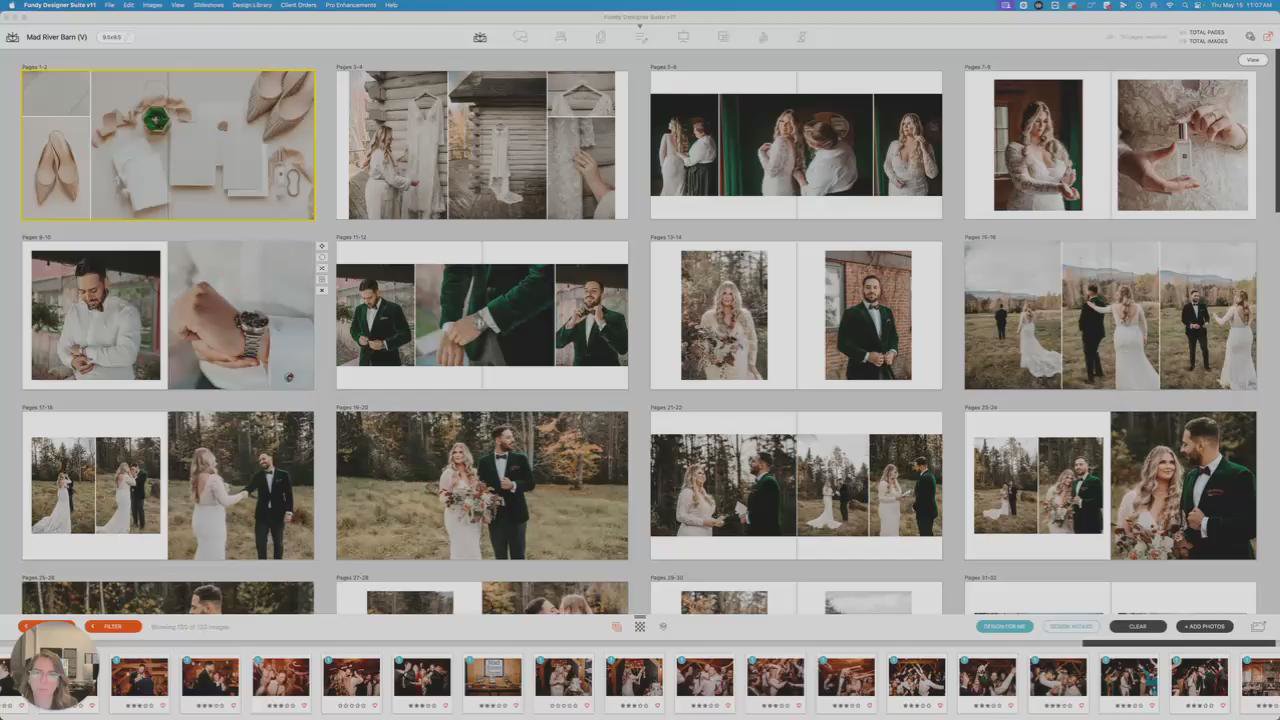The height and width of the screenshot is (720, 1280).
Task: Open the Help menu
Action: point(391,5)
